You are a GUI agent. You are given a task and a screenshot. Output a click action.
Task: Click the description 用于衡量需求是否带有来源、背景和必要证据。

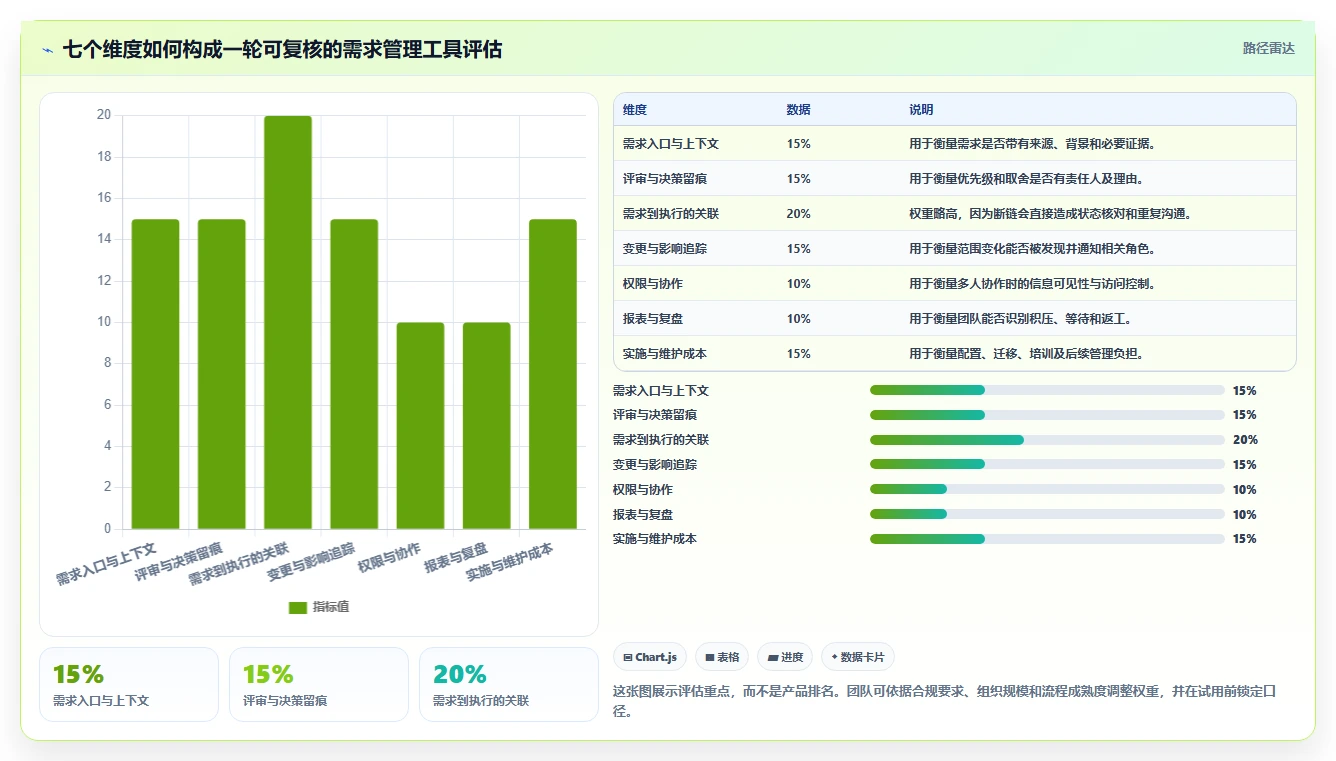(1033, 144)
